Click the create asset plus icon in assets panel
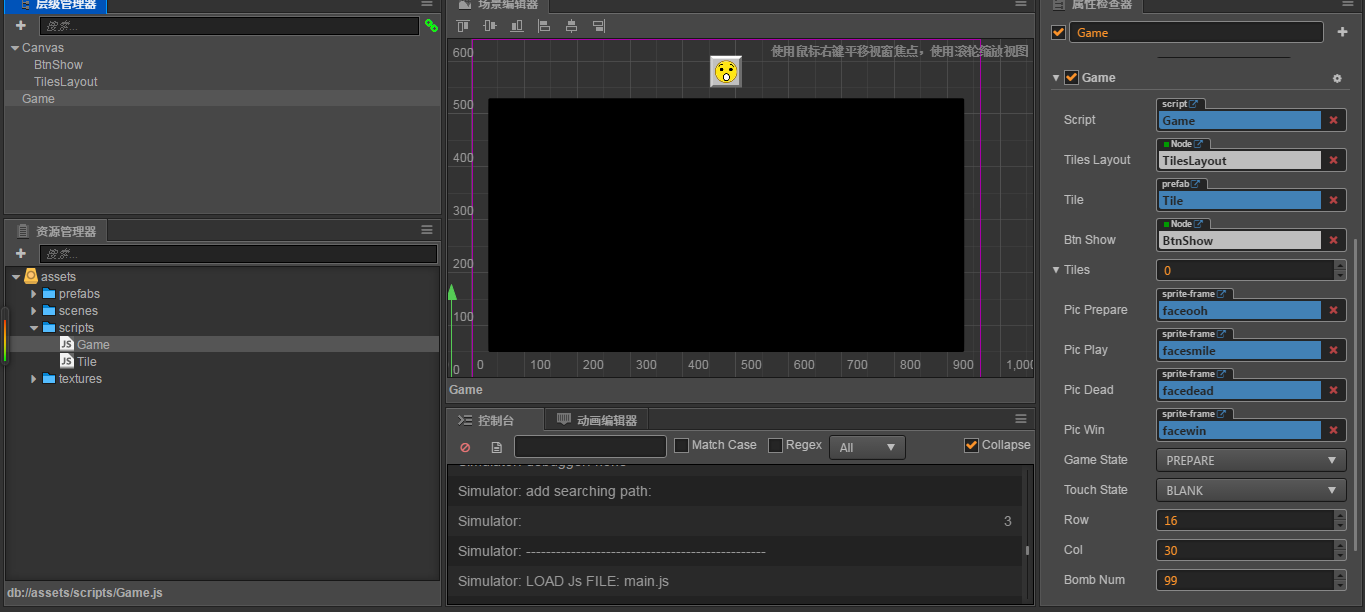Image resolution: width=1365 pixels, height=612 pixels. point(20,254)
